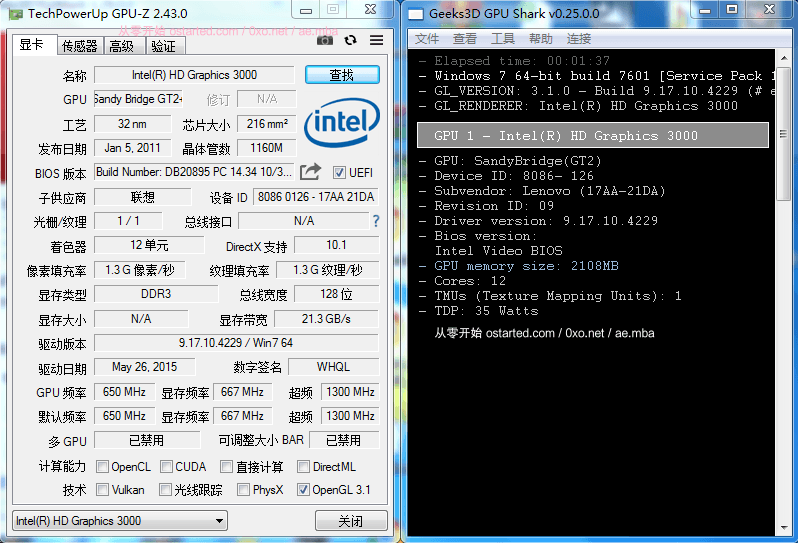Click the 芯片大小 value 216 mm²

point(267,124)
